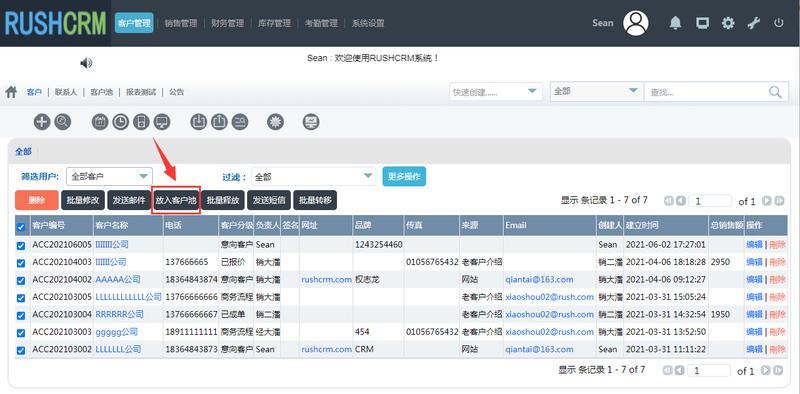
Task: Go to the last page using the top pager
Action: 779,201
